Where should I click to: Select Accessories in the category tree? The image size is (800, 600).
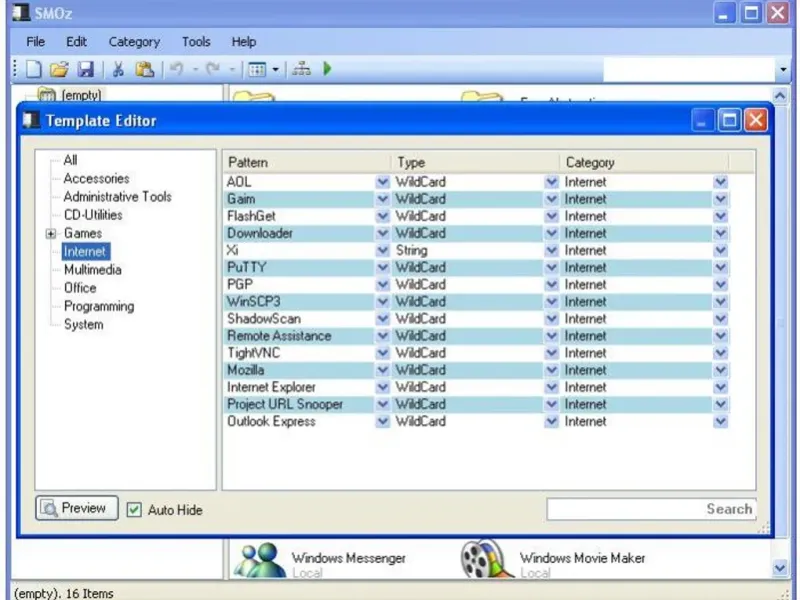(96, 179)
